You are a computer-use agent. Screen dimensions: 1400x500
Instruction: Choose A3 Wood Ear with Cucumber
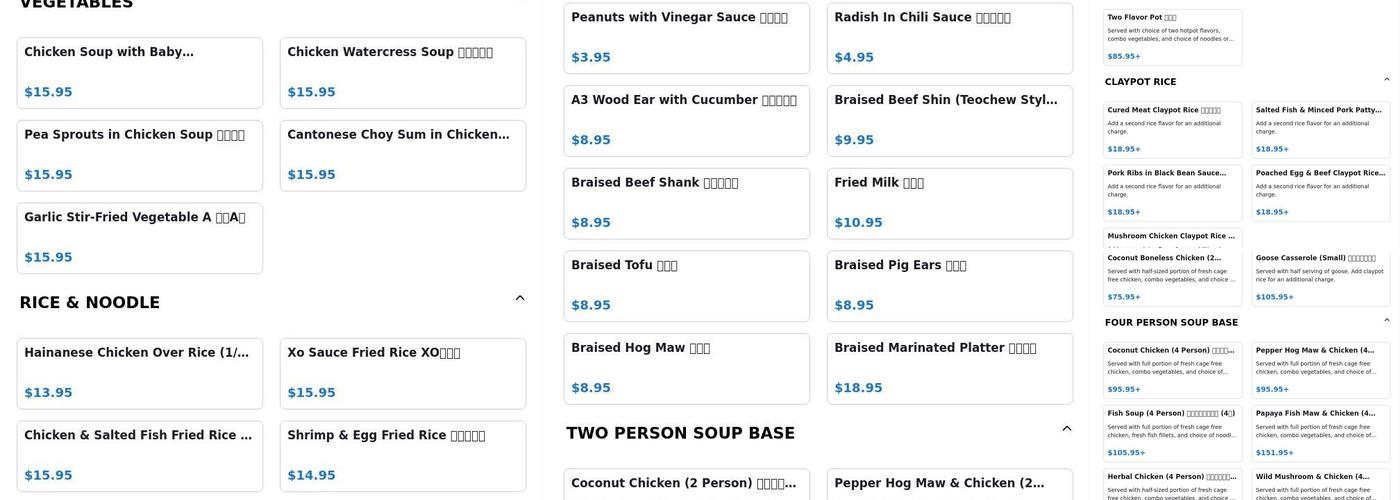pyautogui.click(x=686, y=120)
